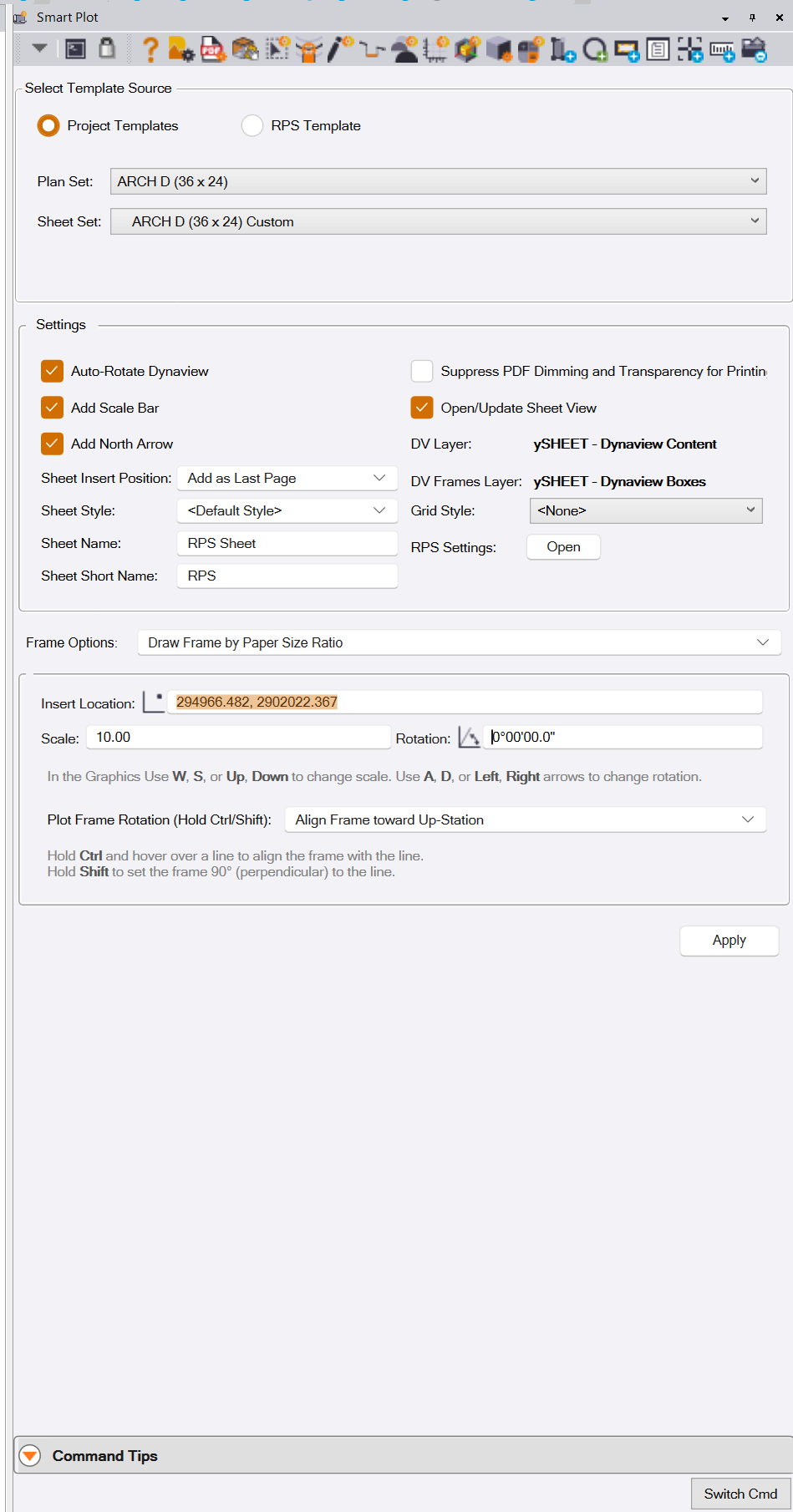Disable the Add North Arrow checkbox
793x1512 pixels.
click(x=53, y=444)
